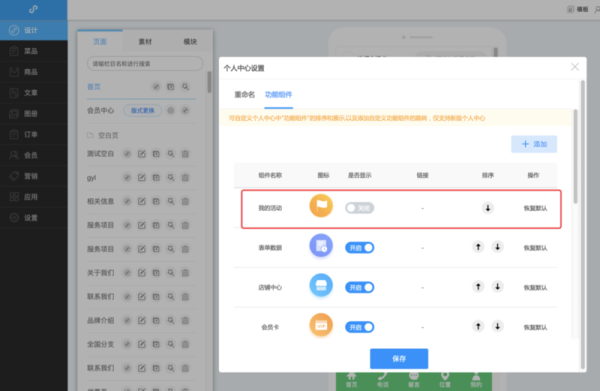The image size is (600, 391).
Task: Switch to the 重命名 tab
Action: 245,94
